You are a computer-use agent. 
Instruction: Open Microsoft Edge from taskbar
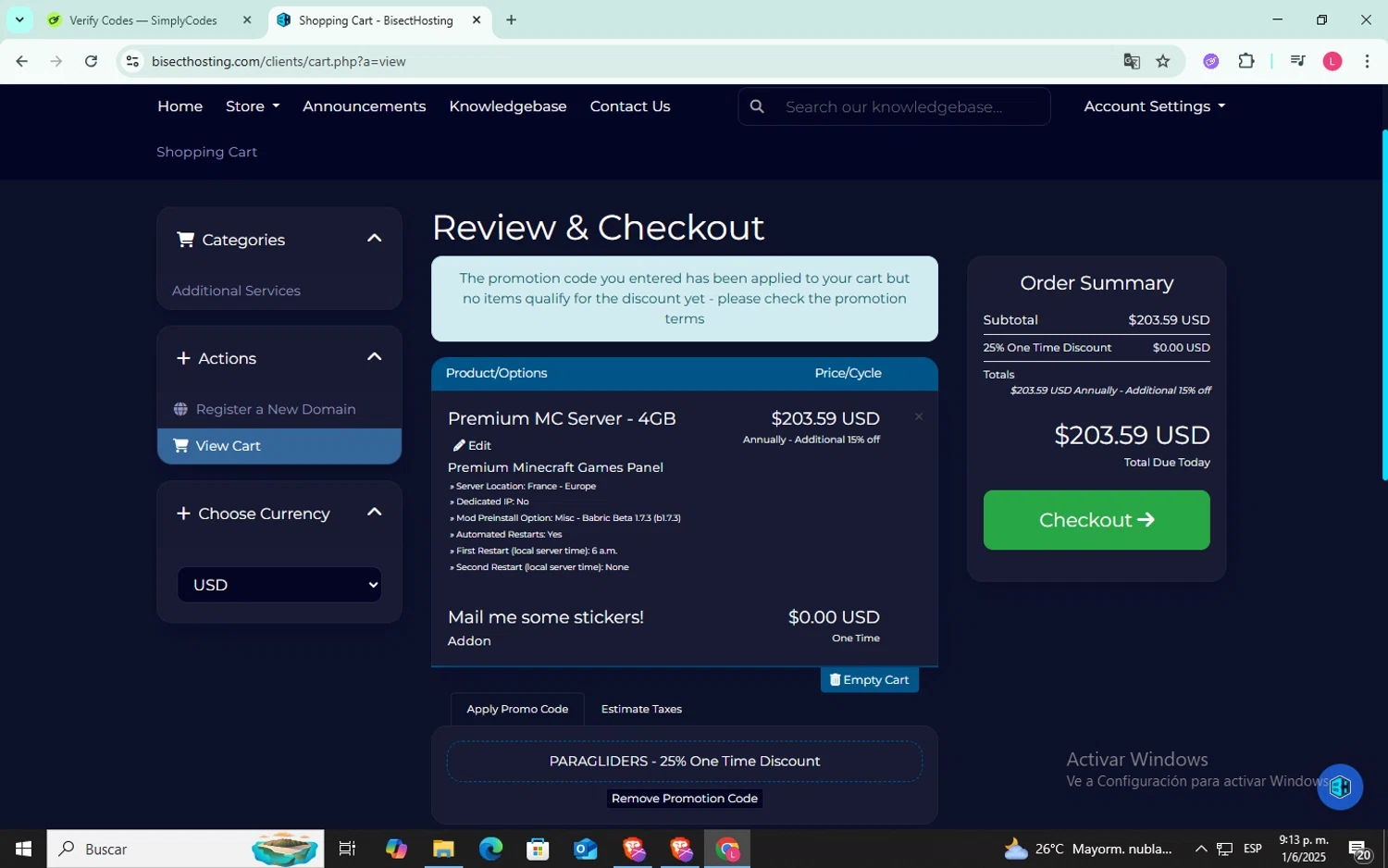[490, 849]
